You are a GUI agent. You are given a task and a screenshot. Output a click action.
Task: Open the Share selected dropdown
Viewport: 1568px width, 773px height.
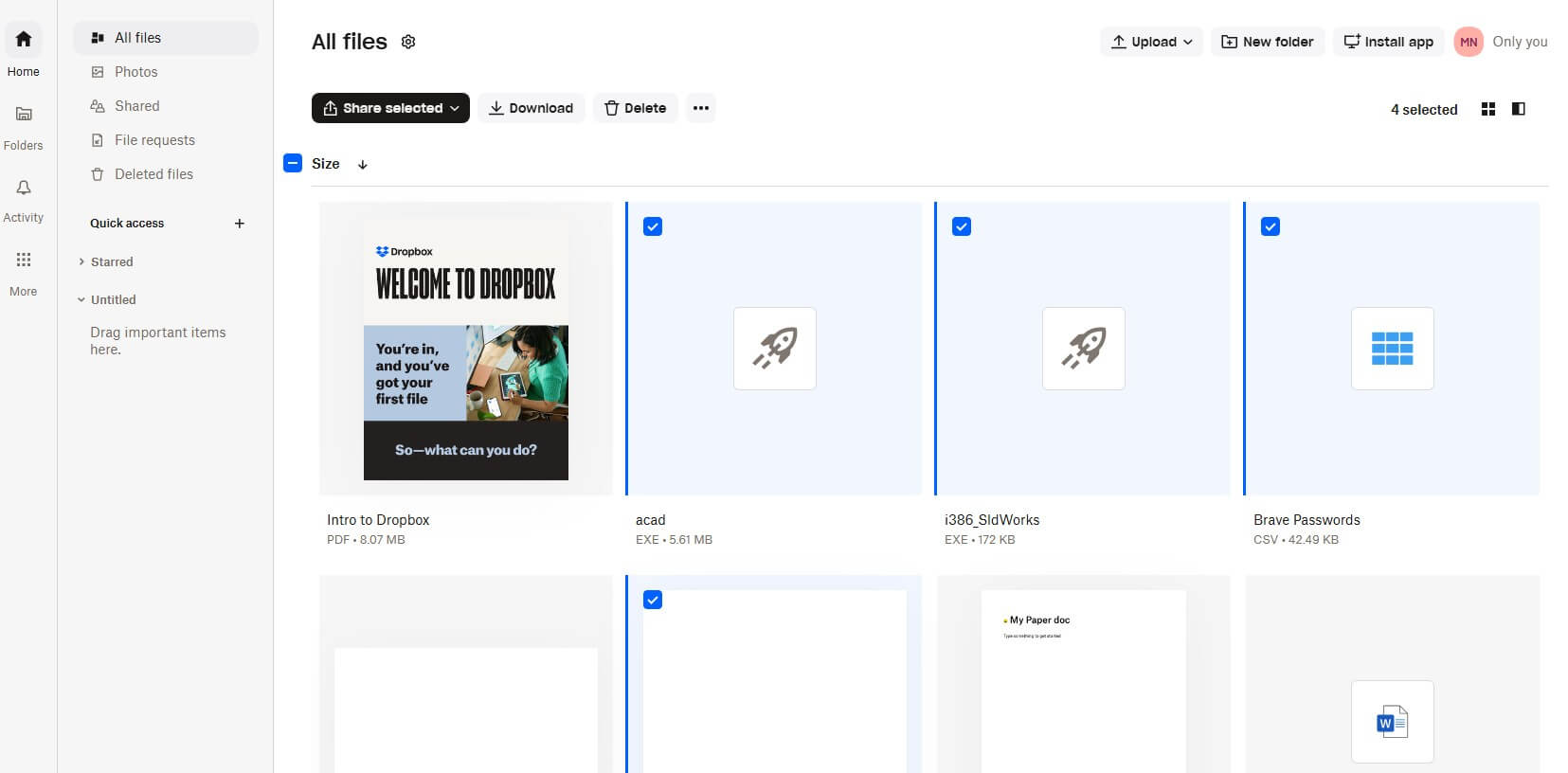[390, 108]
